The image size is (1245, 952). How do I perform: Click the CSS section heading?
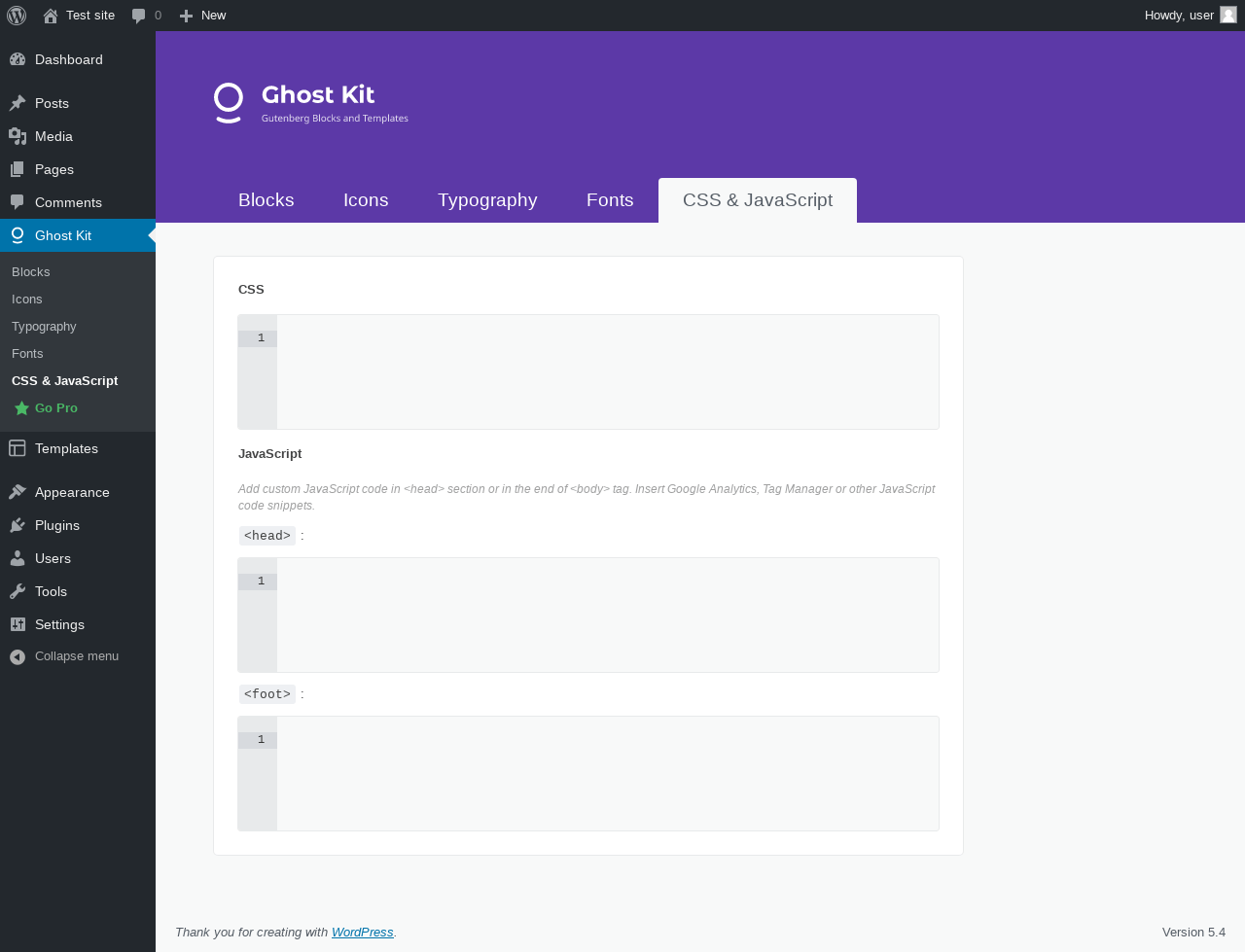click(251, 290)
